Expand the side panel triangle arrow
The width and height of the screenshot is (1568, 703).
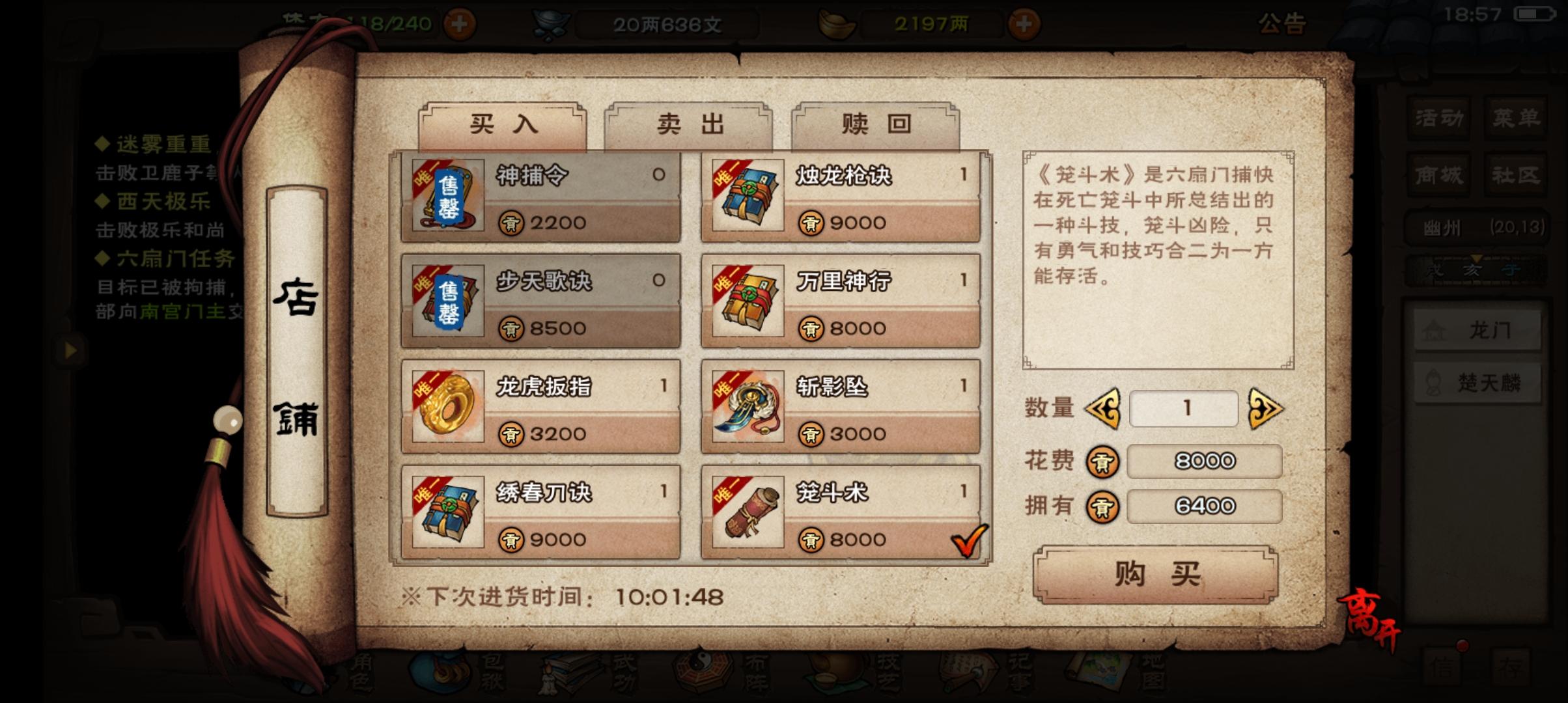(70, 351)
